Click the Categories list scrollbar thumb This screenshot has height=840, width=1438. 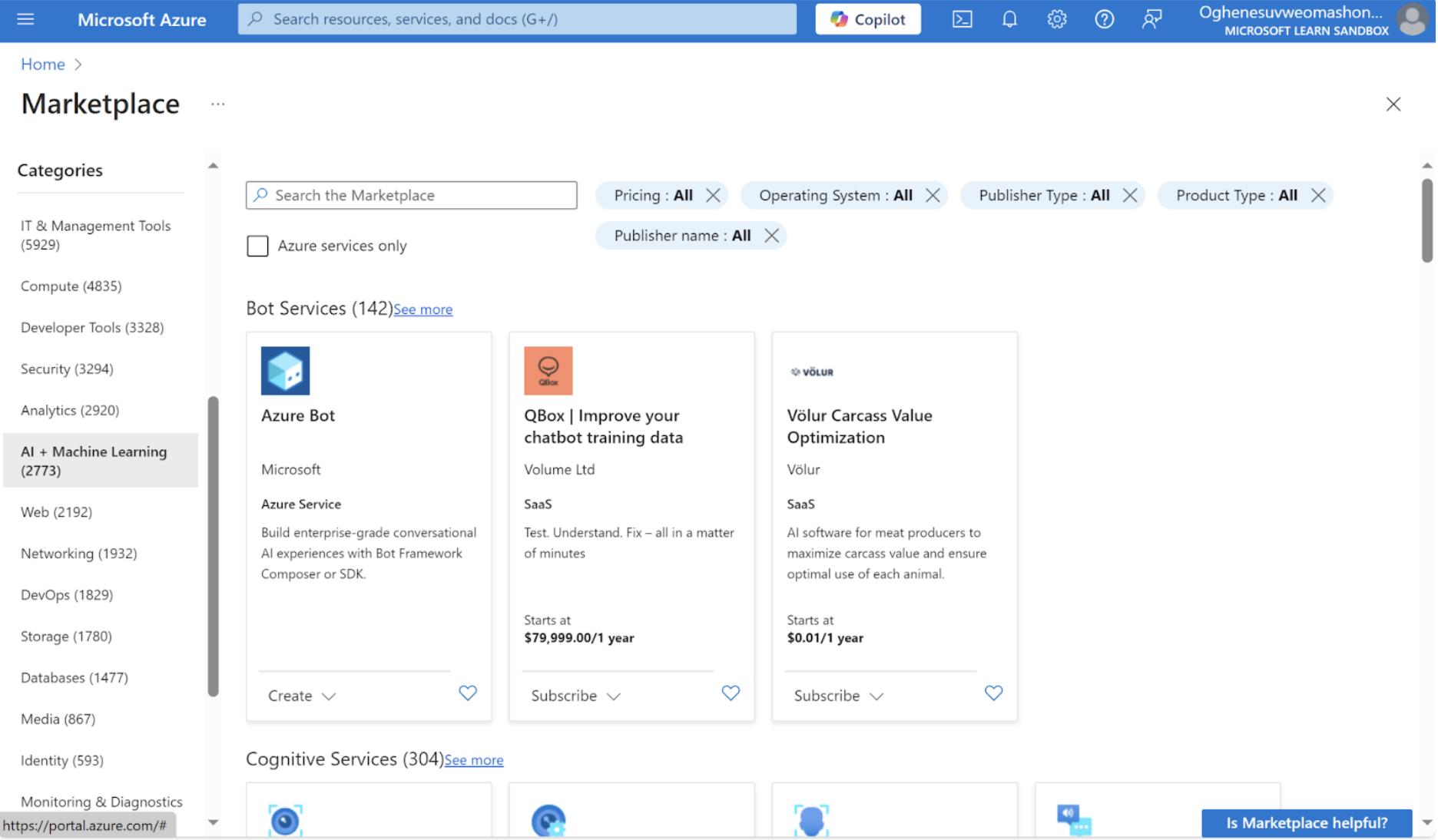point(214,547)
